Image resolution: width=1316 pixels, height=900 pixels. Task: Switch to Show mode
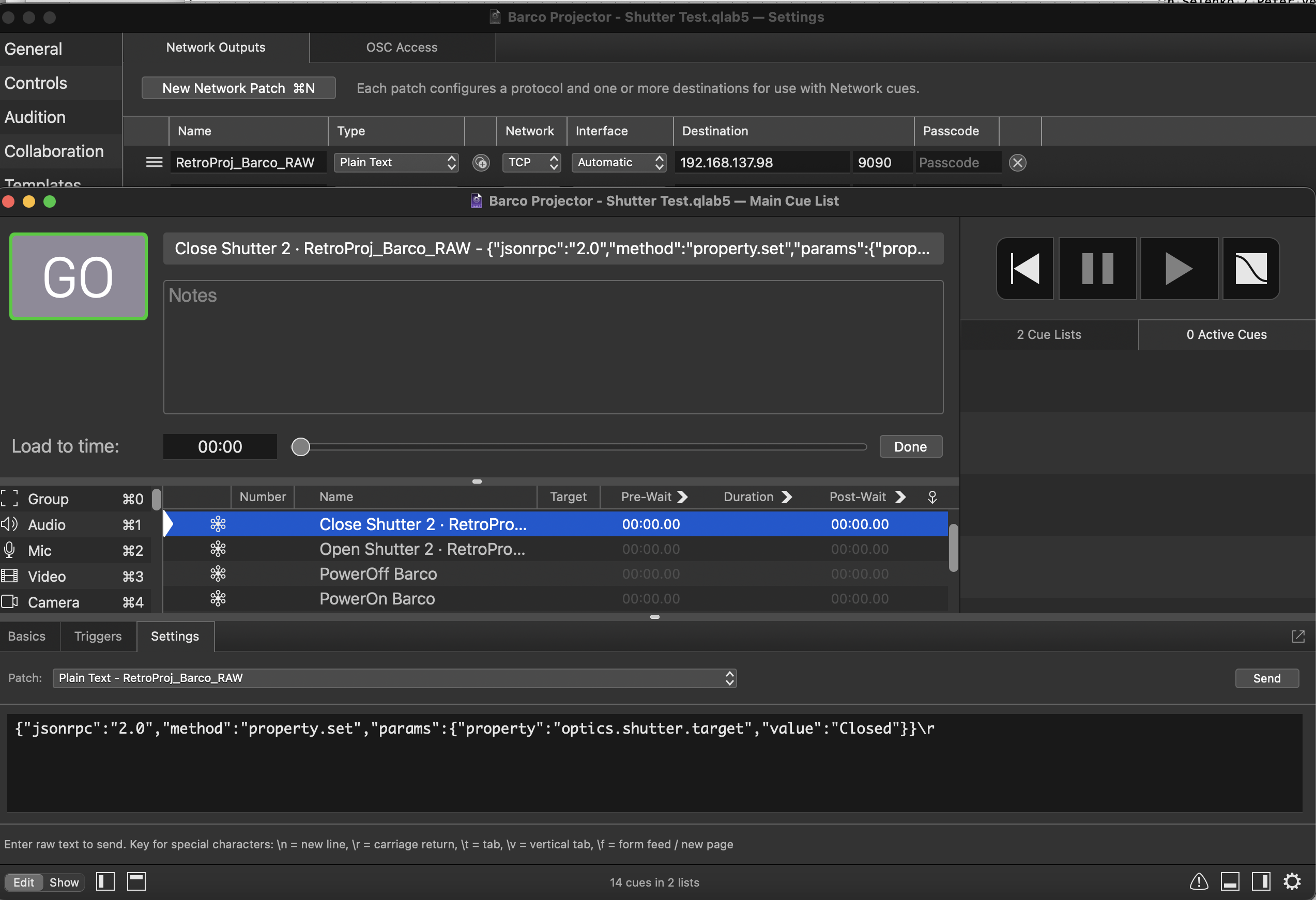pos(64,882)
